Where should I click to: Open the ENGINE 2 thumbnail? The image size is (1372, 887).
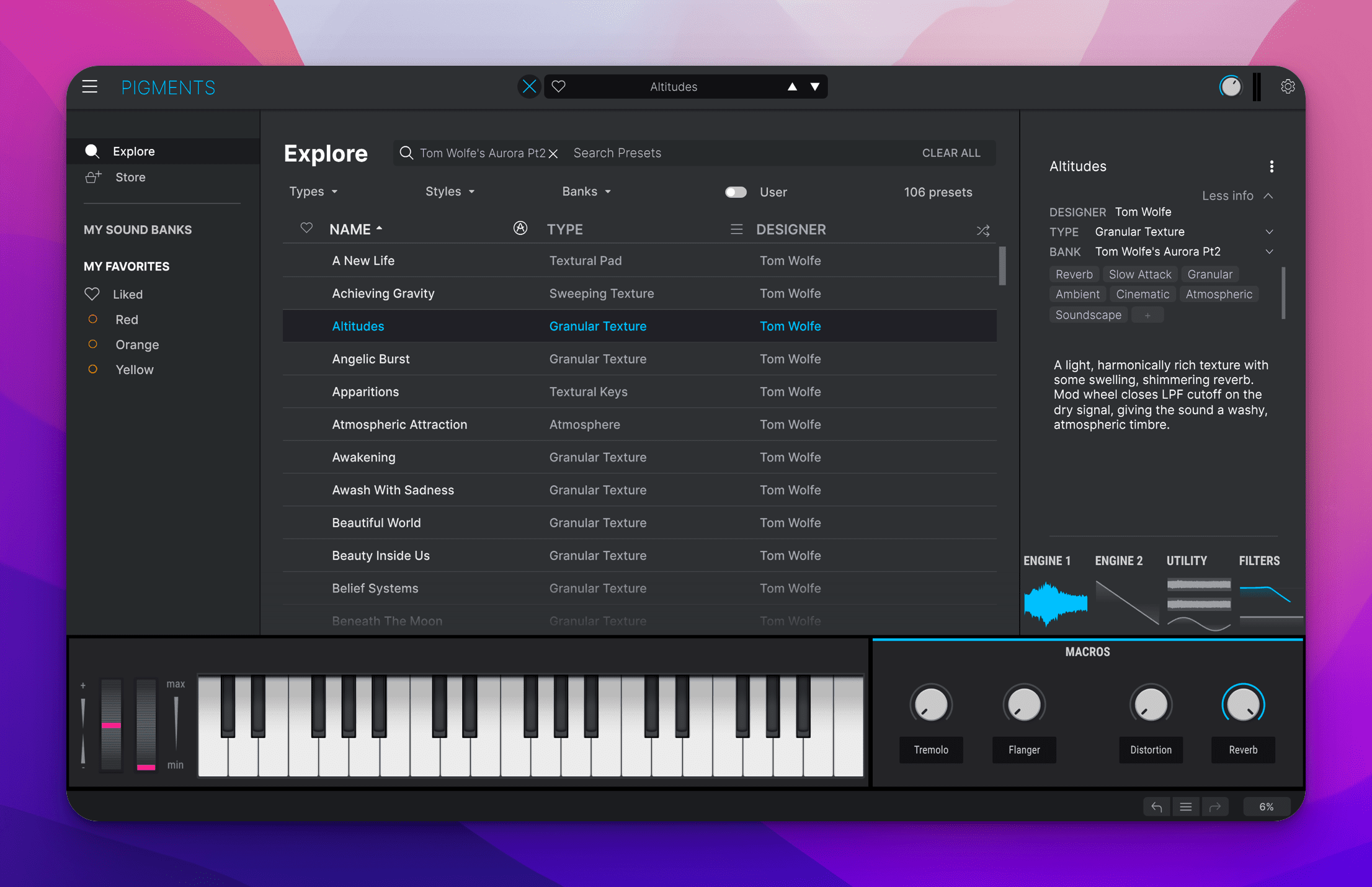1126,604
